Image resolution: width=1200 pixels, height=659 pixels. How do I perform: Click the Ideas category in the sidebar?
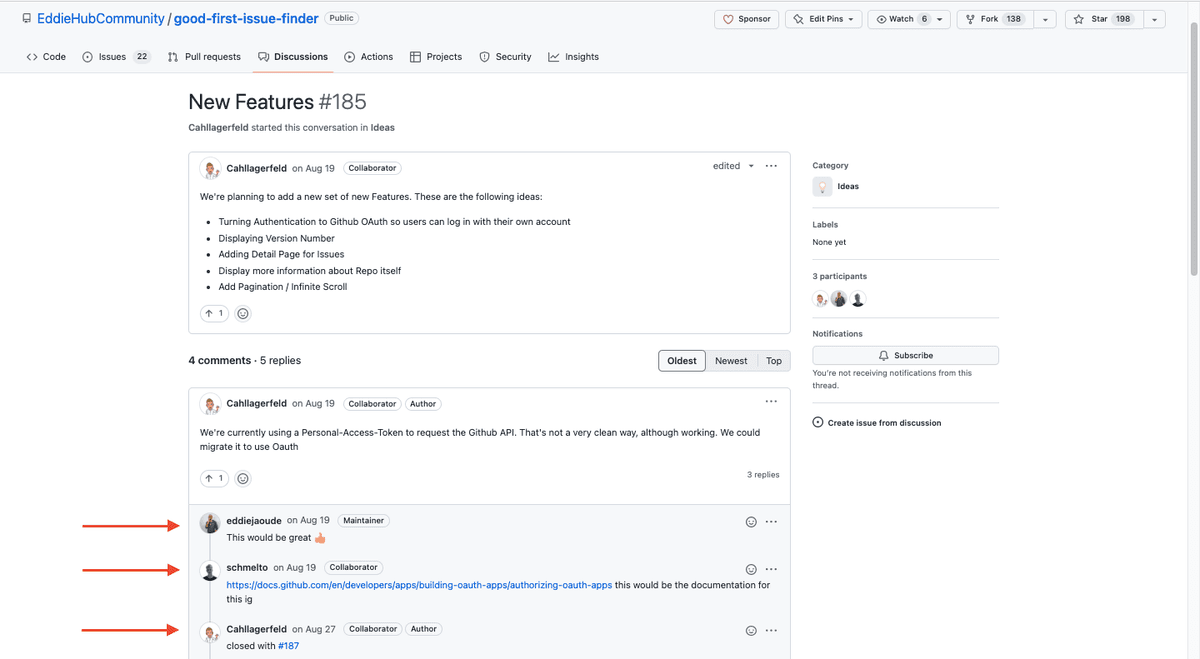click(848, 186)
